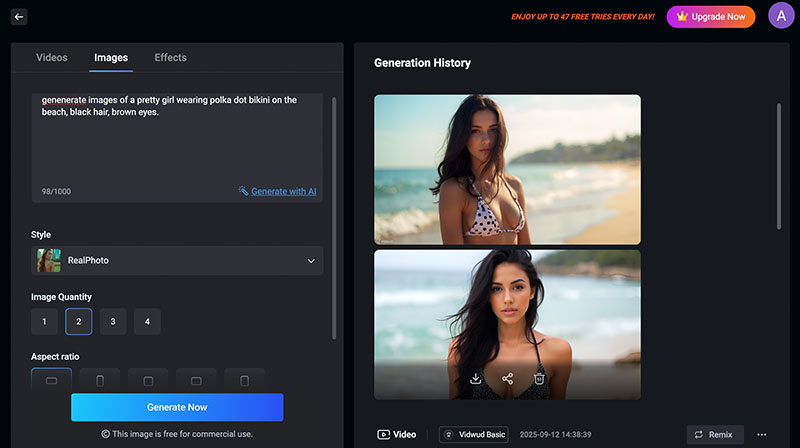Select the first landscape aspect ratio
This screenshot has height=448, width=800.
point(52,380)
